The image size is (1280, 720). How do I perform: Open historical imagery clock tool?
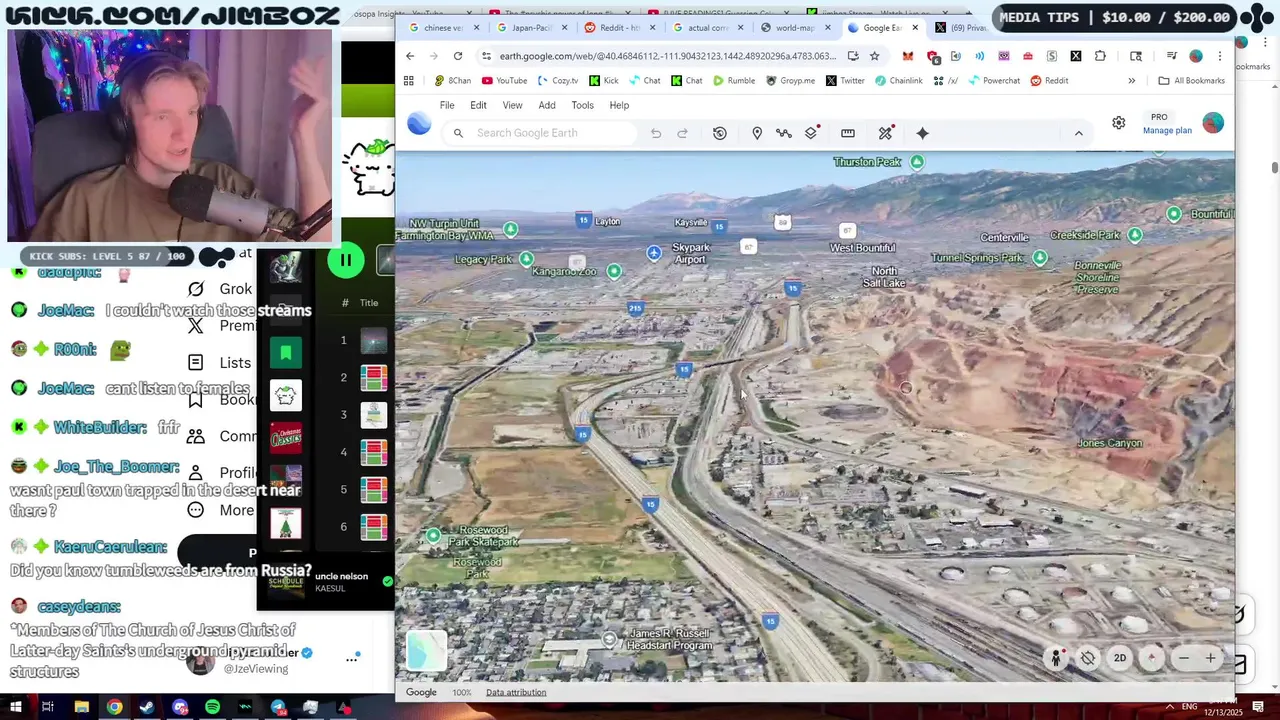click(x=720, y=133)
